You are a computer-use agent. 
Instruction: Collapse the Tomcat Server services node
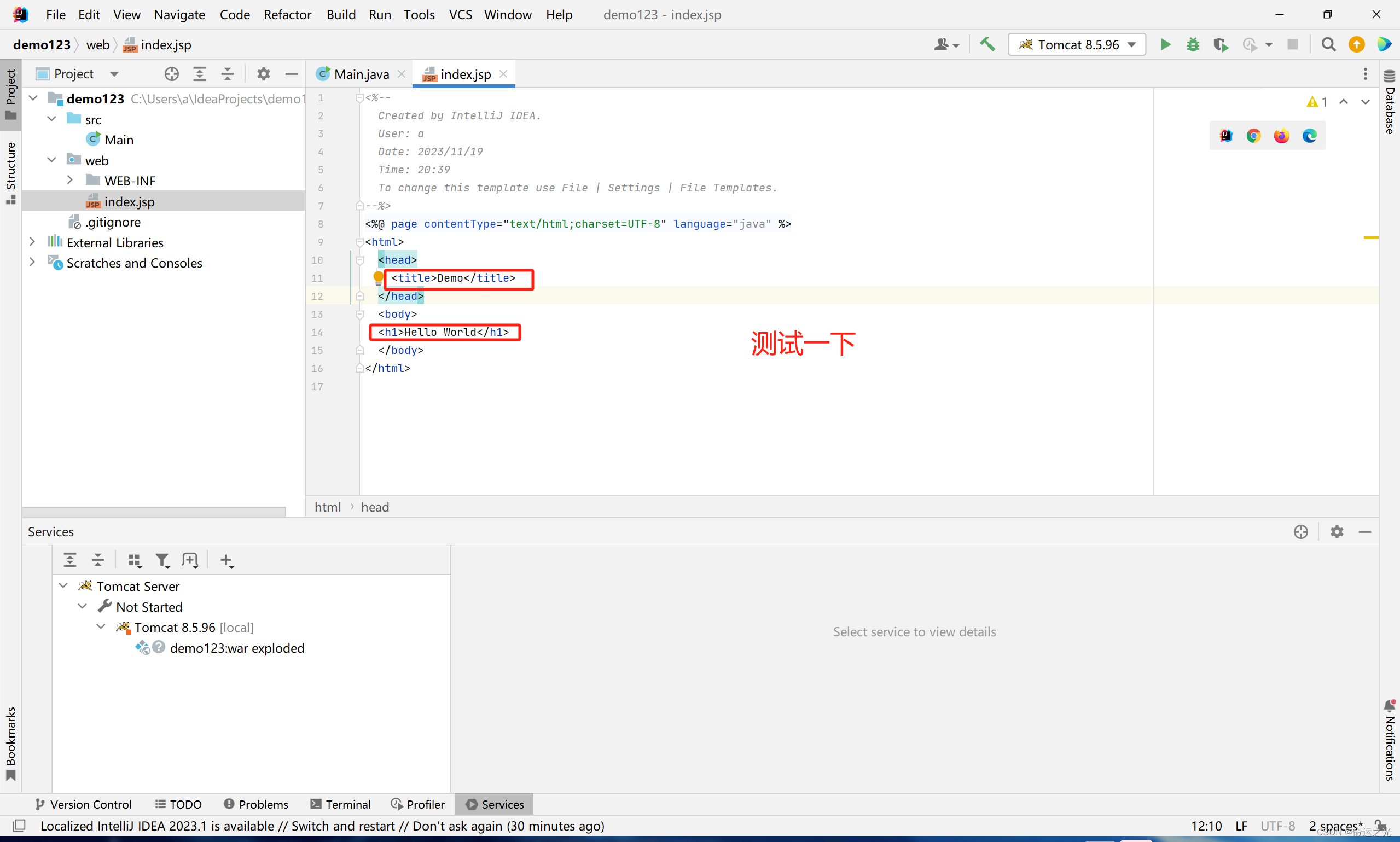[x=63, y=585]
